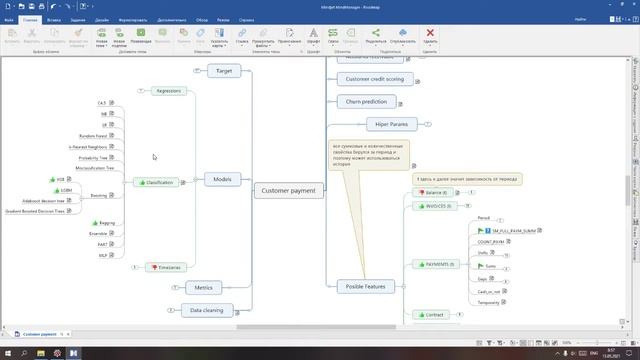Switch to the Дизайн ribbon tab
Viewport: 640px width, 360px height.
(x=102, y=20)
